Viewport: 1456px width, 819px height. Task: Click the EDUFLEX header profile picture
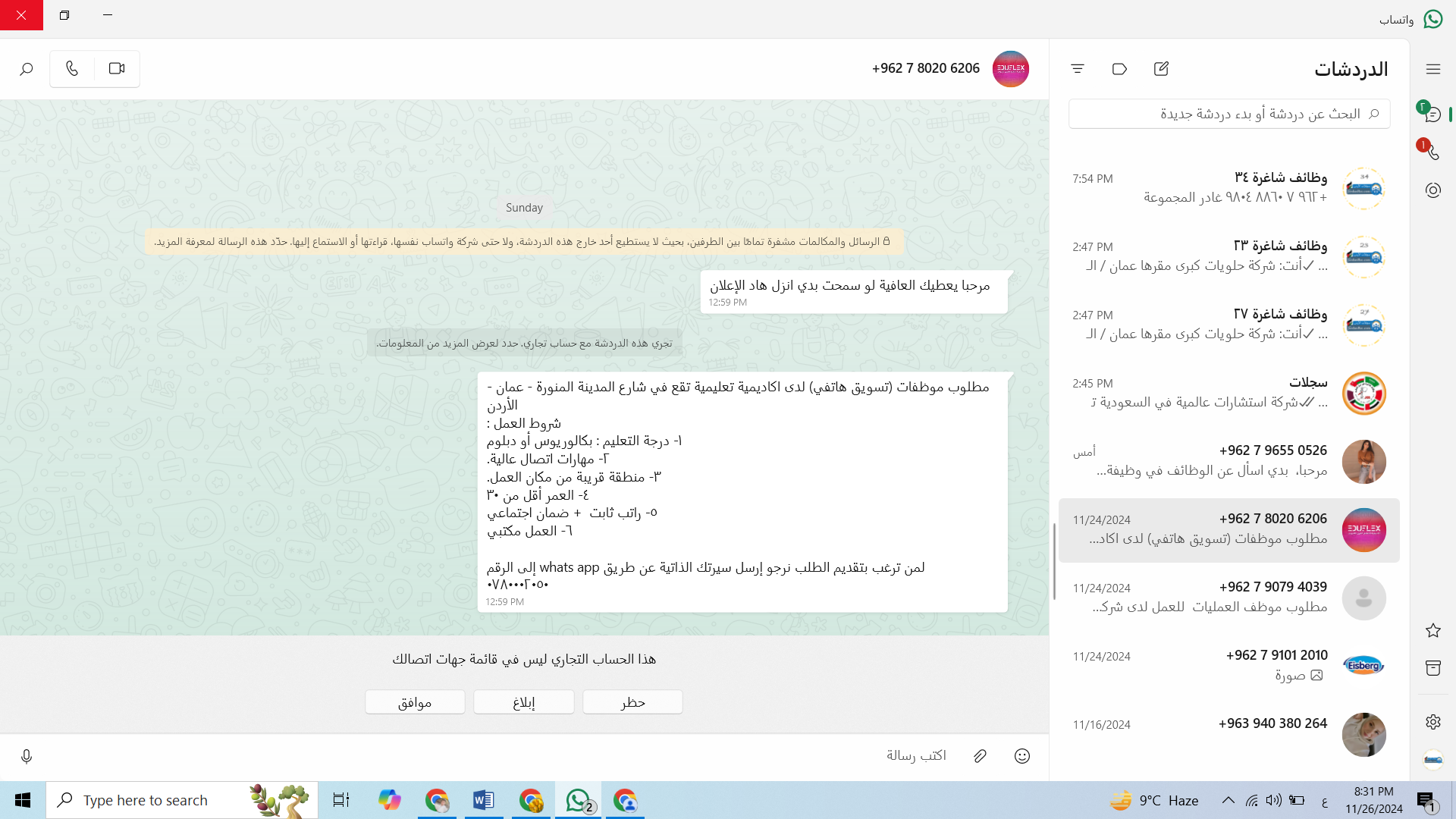click(1011, 69)
